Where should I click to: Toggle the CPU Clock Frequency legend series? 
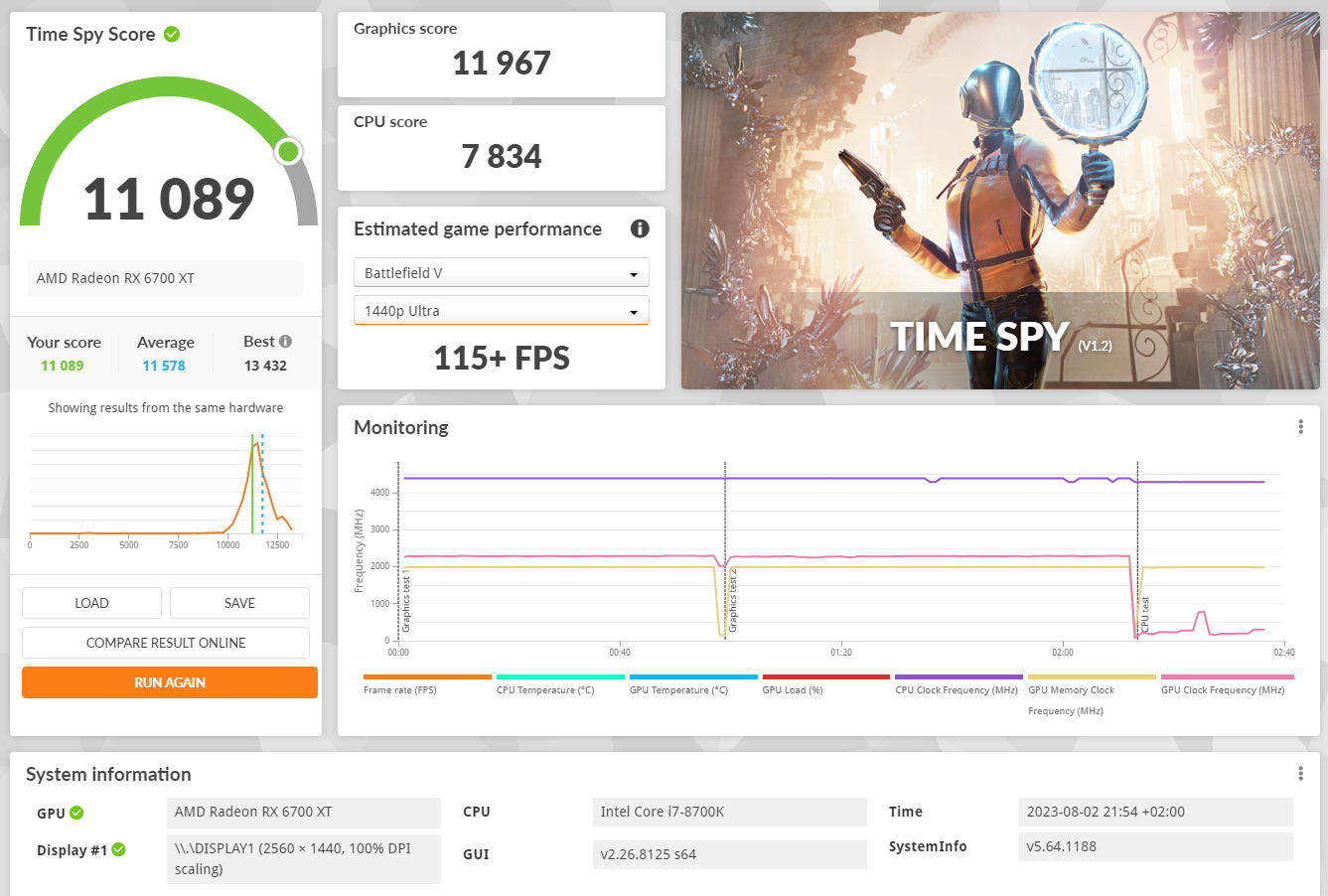pos(959,683)
